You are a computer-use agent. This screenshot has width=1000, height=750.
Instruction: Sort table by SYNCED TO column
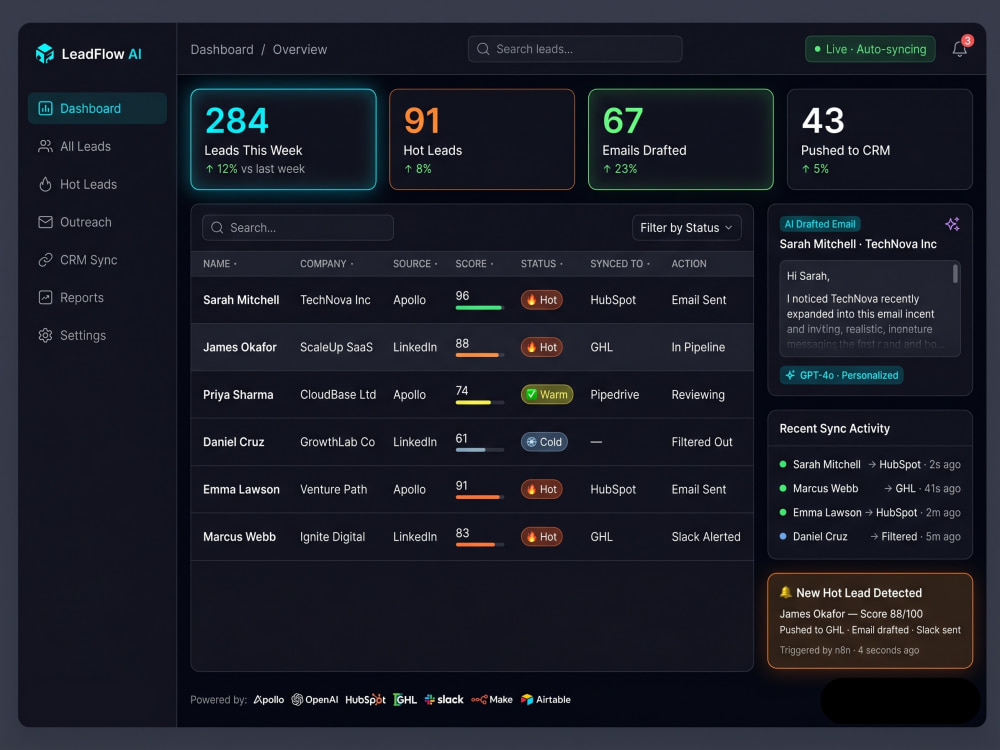tap(620, 263)
